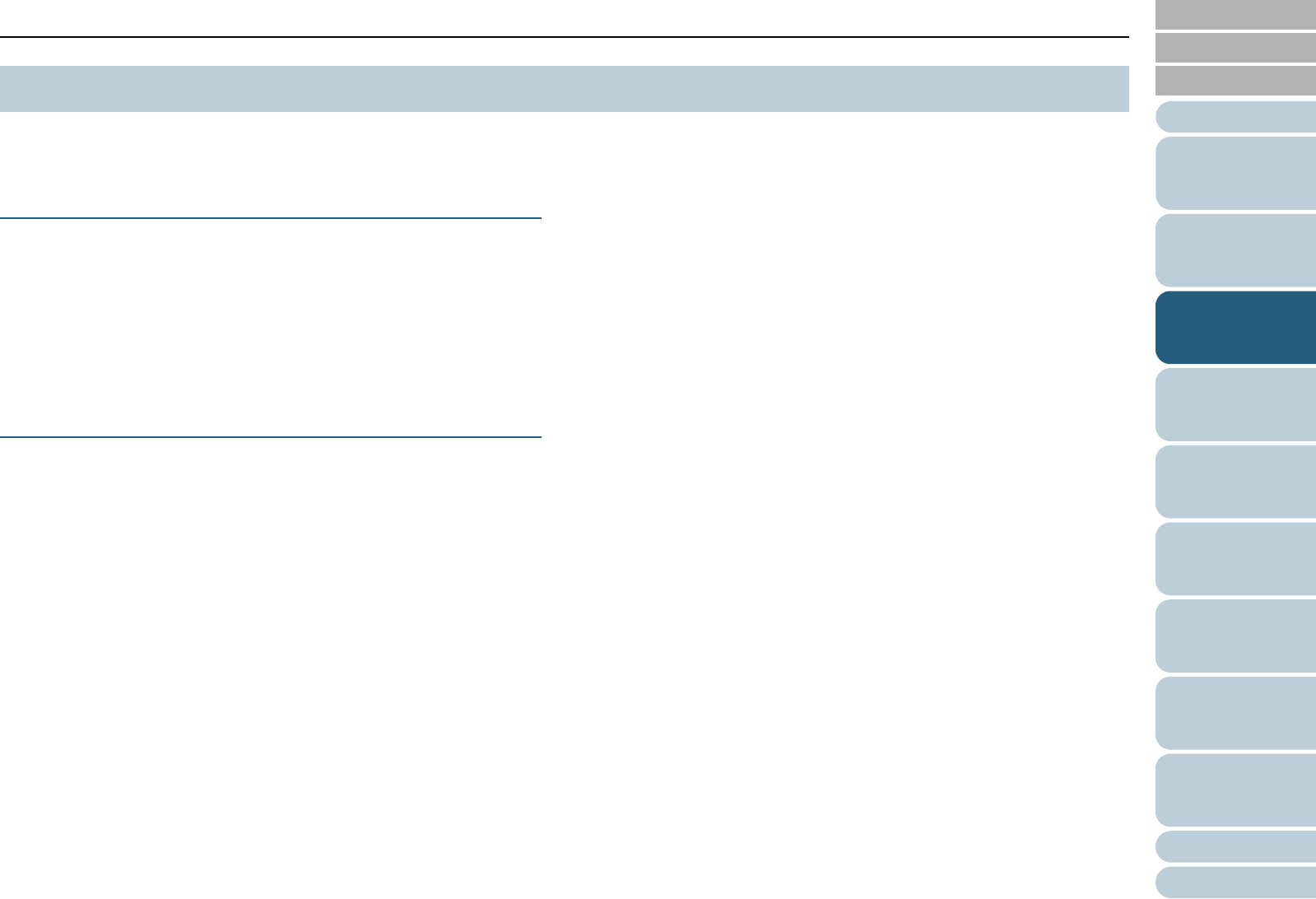This screenshot has height=899, width=1316.
Task: Select the dark blue active chapter tab
Action: [1235, 328]
